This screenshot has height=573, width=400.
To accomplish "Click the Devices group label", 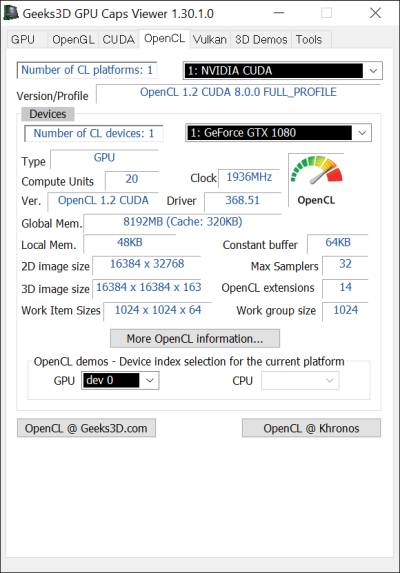I will [x=48, y=114].
